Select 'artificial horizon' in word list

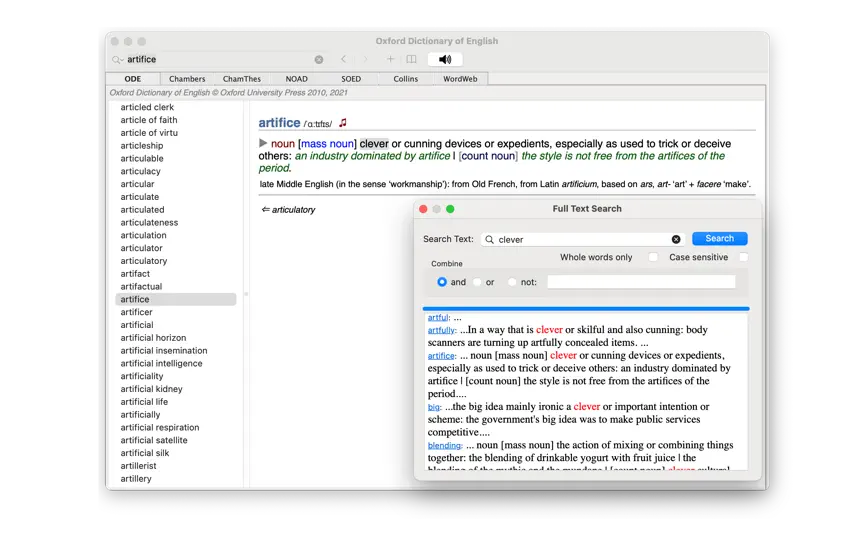point(153,338)
